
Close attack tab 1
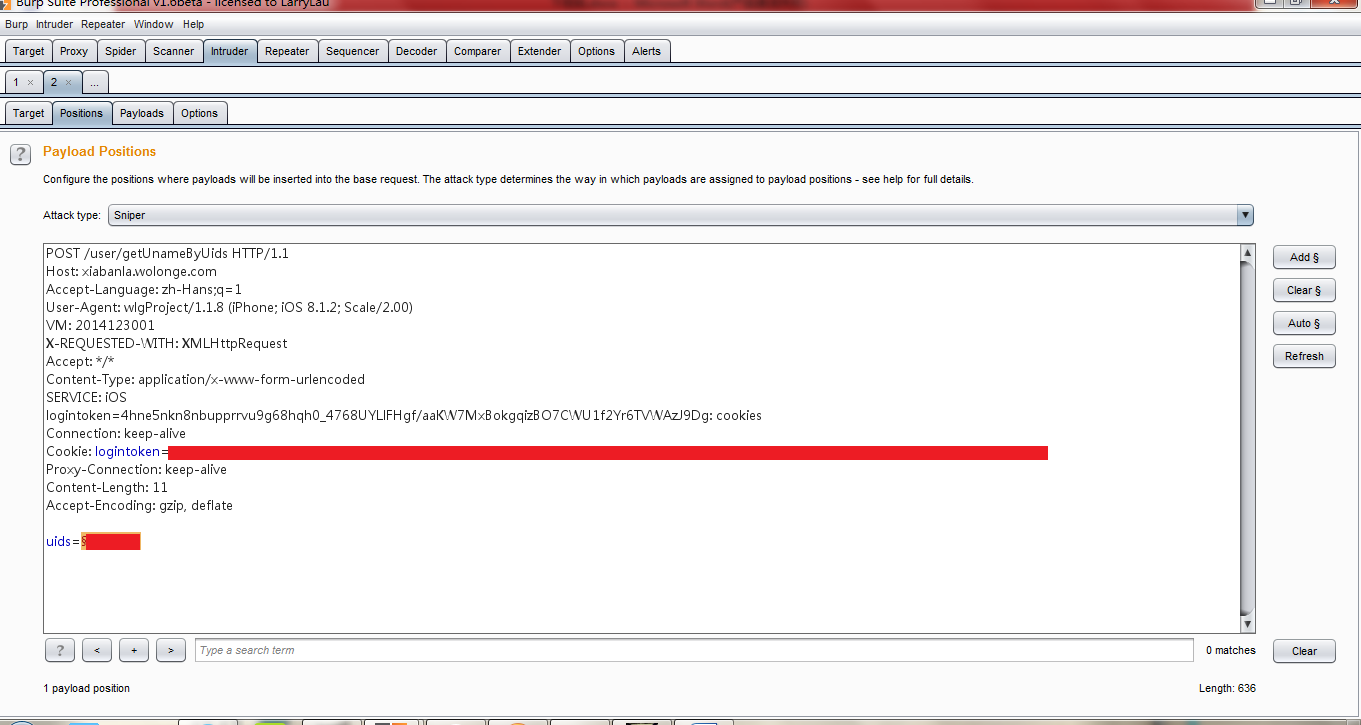(x=30, y=82)
